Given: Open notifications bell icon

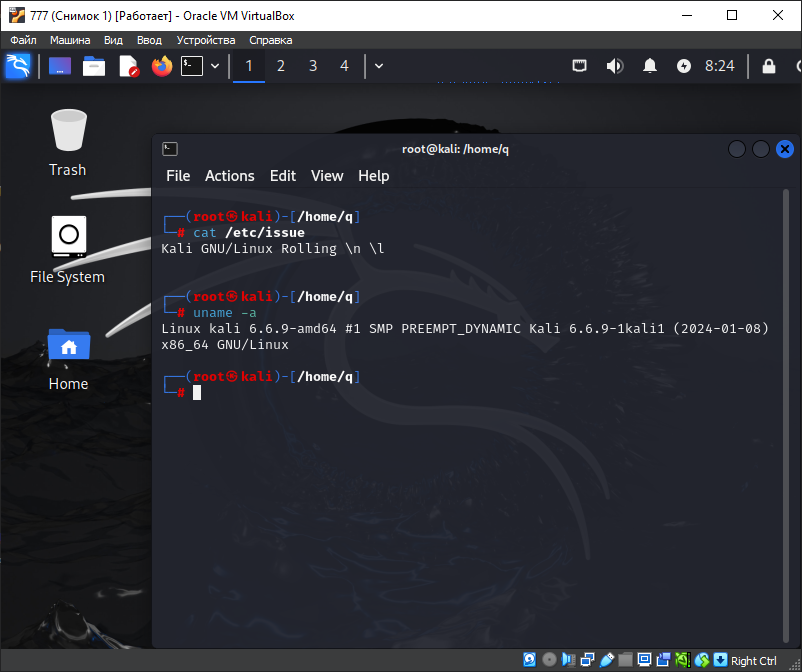Looking at the screenshot, I should (x=650, y=66).
